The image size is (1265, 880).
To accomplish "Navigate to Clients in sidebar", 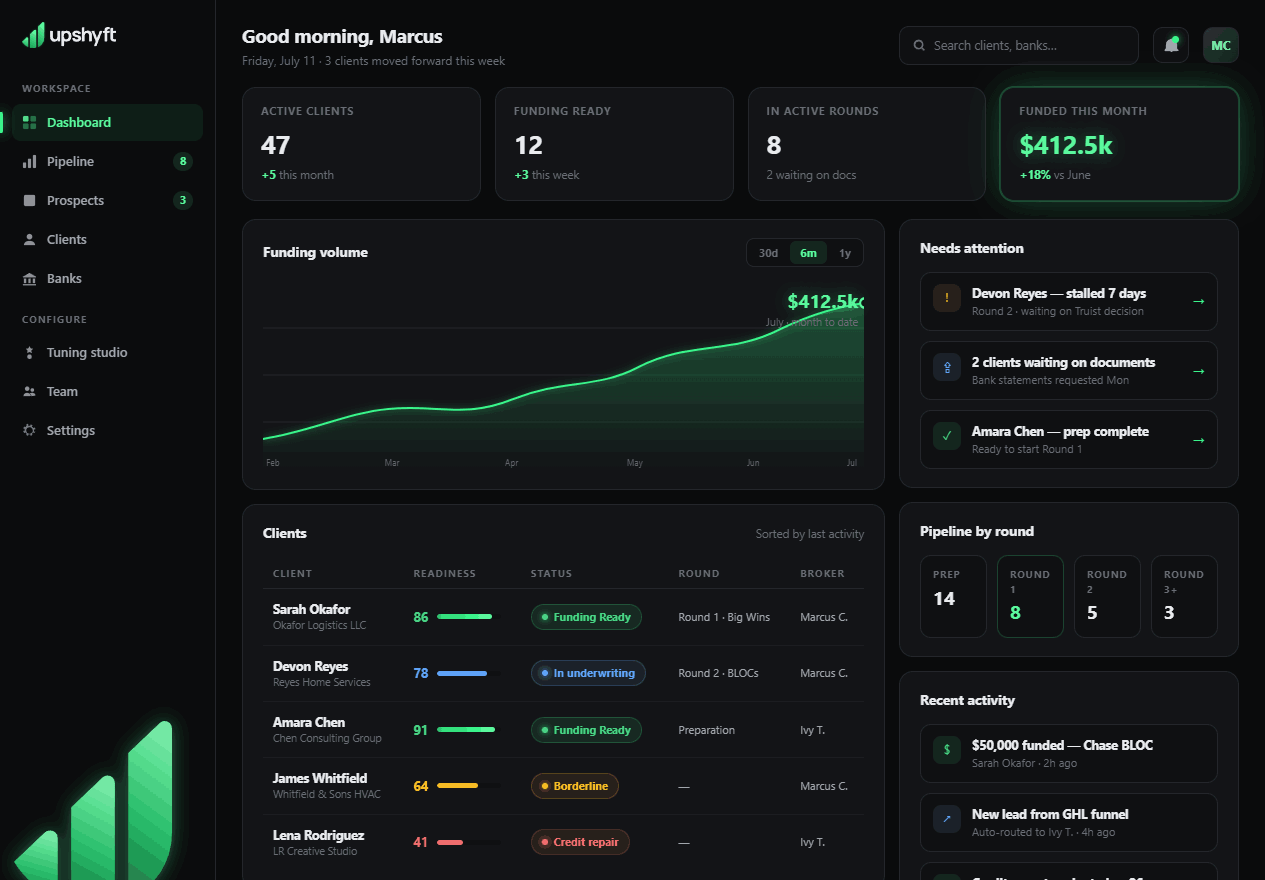I will coord(108,239).
